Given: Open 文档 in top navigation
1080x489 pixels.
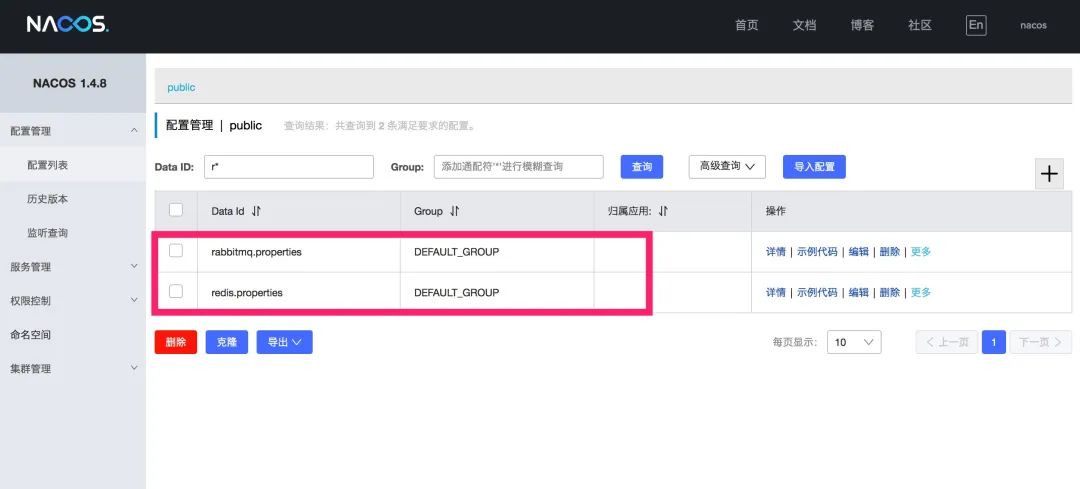Looking at the screenshot, I should [804, 25].
